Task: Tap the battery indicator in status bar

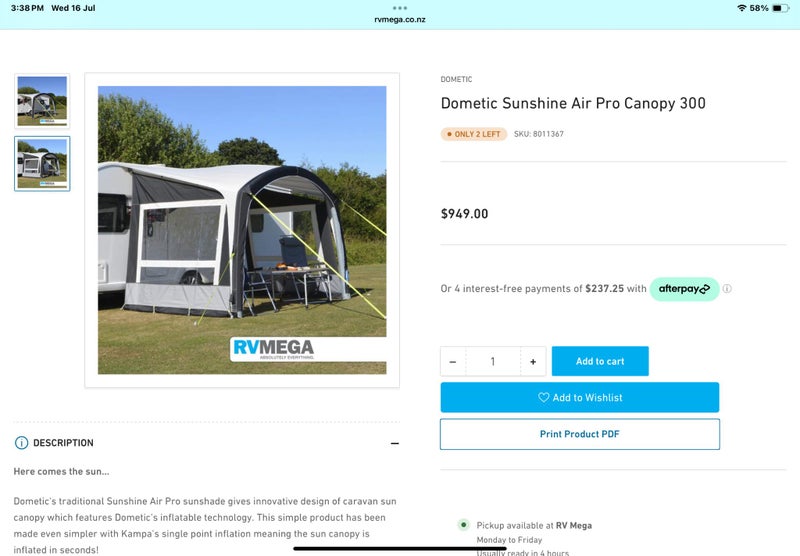Action: point(780,8)
